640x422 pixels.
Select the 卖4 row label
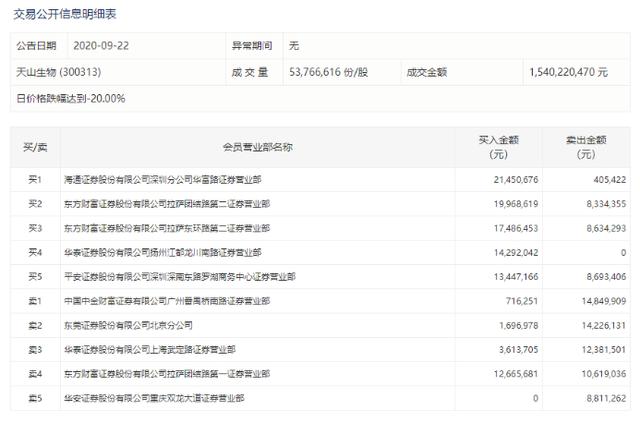coord(35,374)
